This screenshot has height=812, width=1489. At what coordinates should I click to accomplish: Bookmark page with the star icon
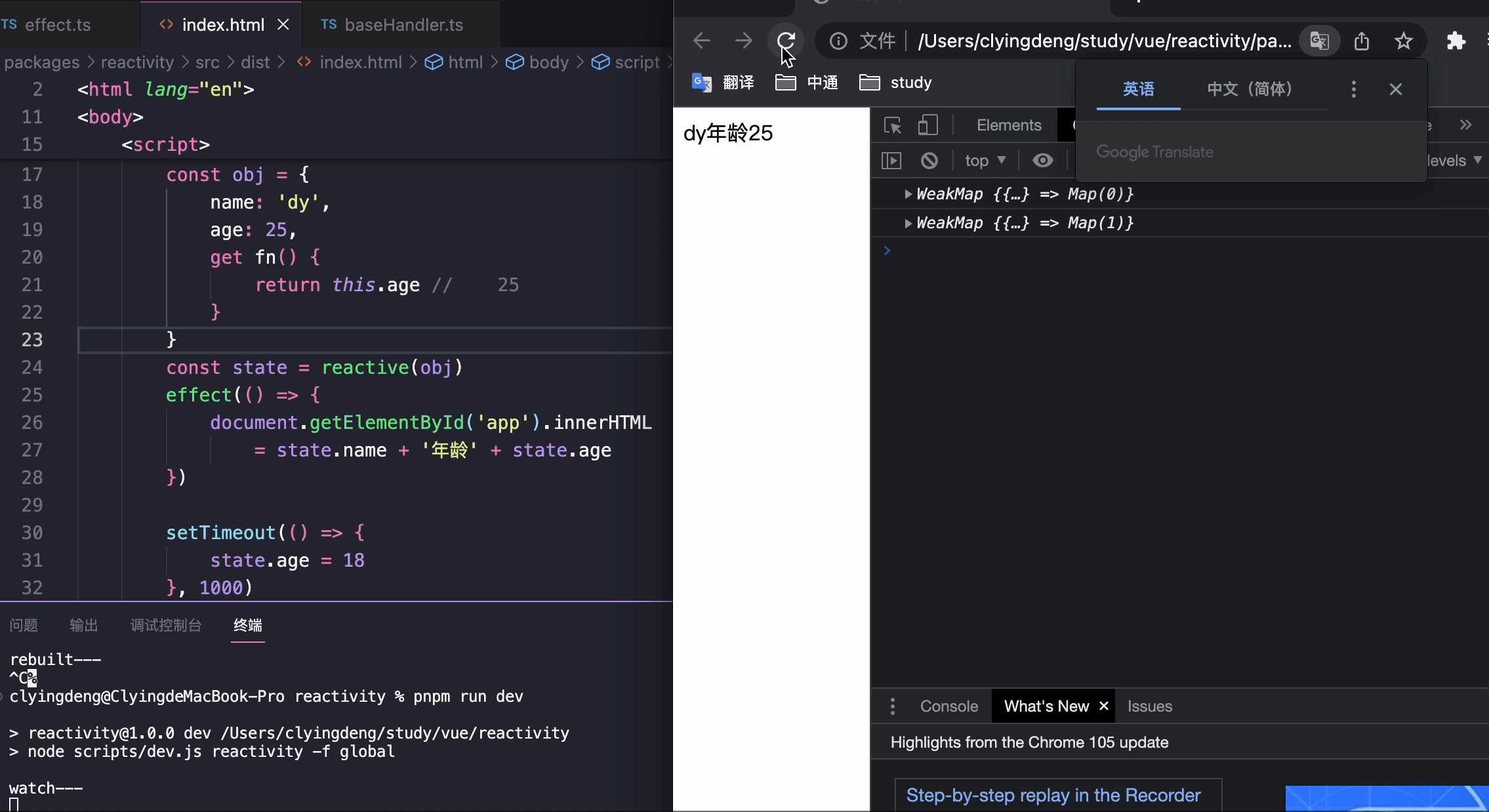[x=1403, y=41]
